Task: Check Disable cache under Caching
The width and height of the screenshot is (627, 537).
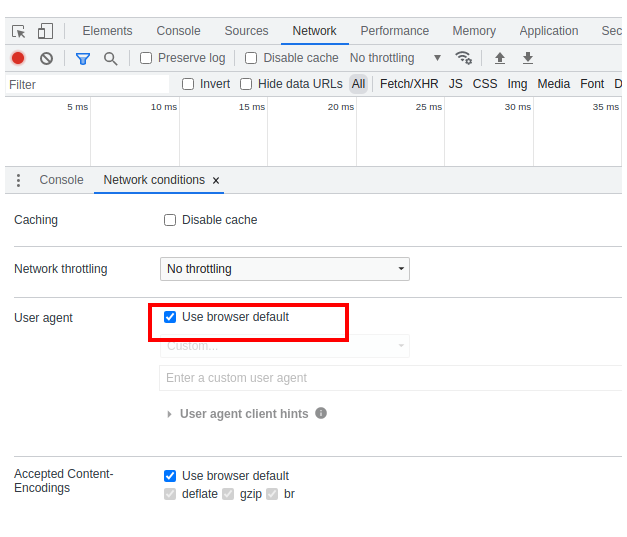Action: pyautogui.click(x=170, y=220)
